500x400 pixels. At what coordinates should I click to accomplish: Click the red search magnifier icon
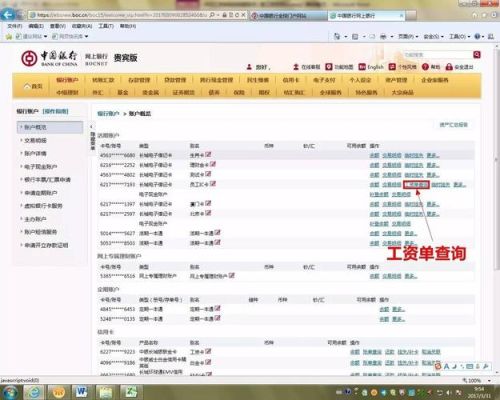click(x=477, y=55)
